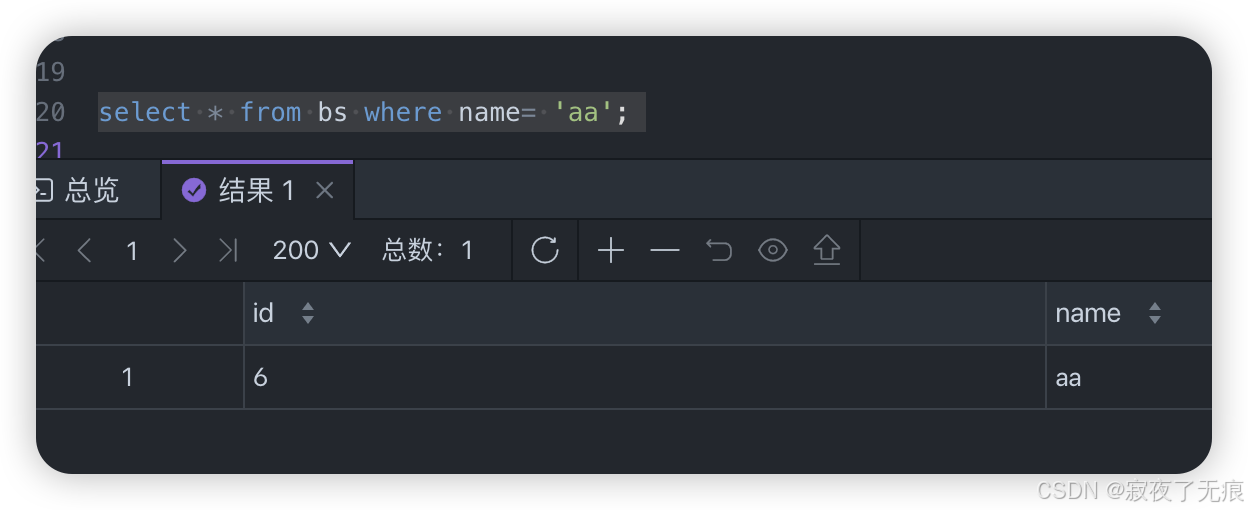The image size is (1248, 510).
Task: Close the 结果 1 tab
Action: [325, 190]
